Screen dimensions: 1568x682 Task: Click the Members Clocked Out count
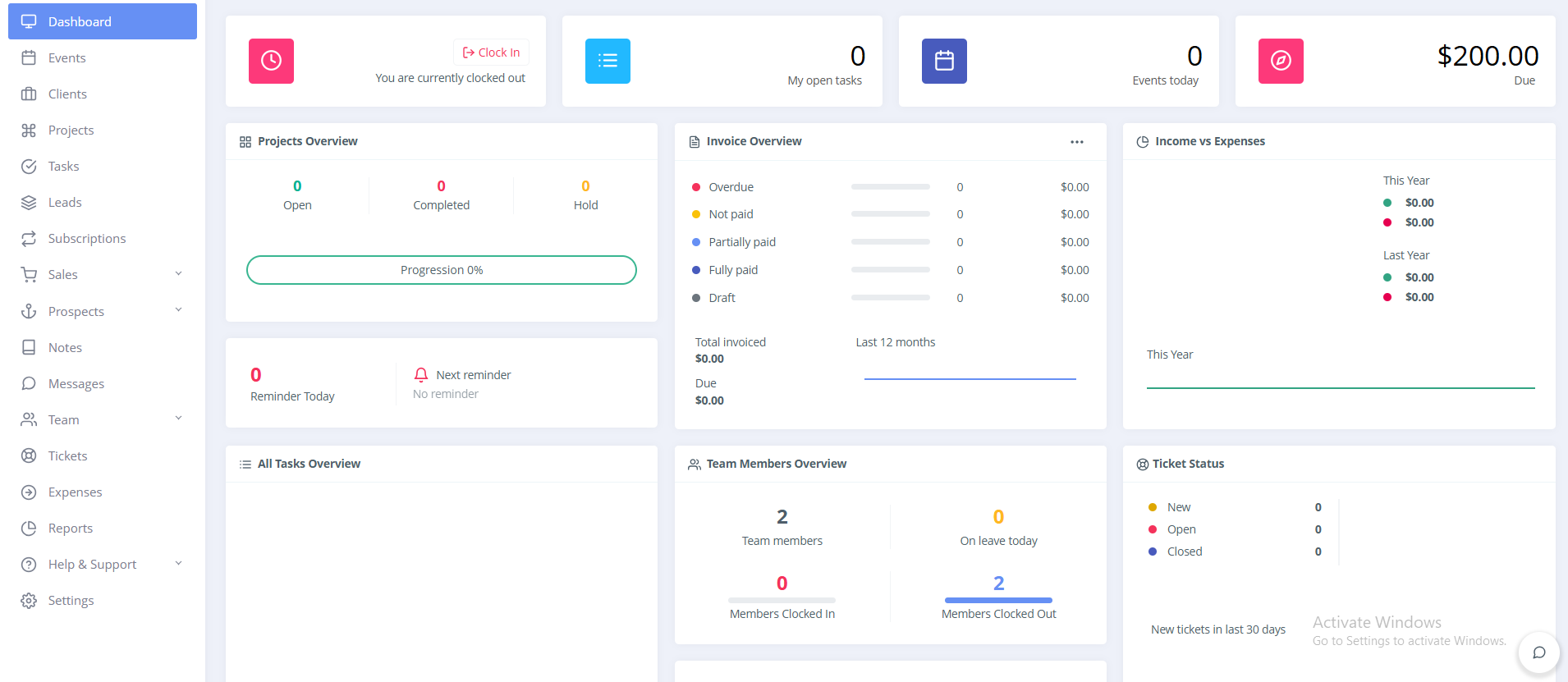998,584
